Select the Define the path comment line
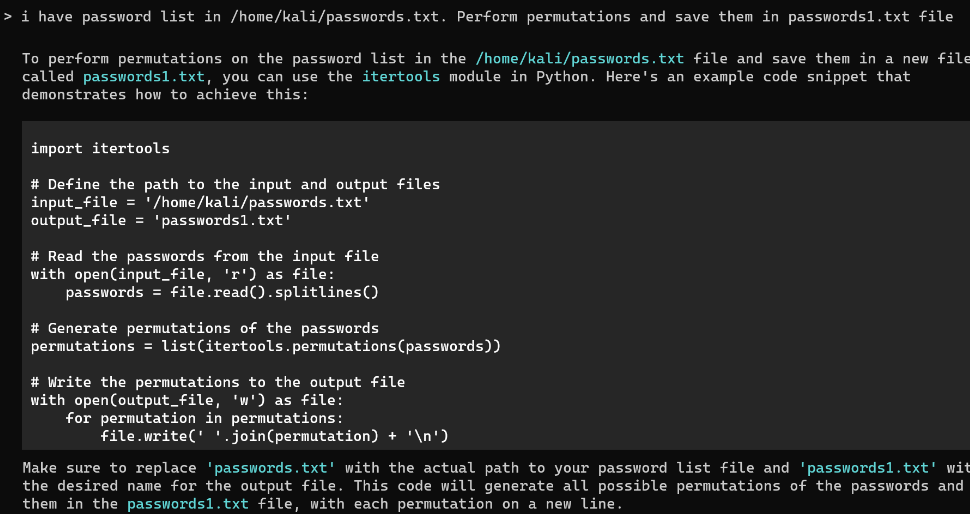This screenshot has width=970, height=514. coord(236,184)
